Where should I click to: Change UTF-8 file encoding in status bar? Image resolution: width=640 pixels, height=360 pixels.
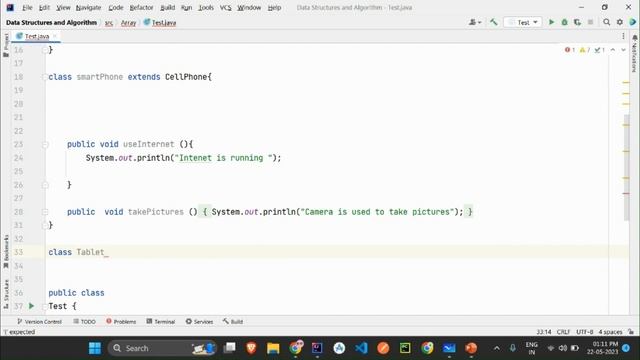tap(584, 332)
